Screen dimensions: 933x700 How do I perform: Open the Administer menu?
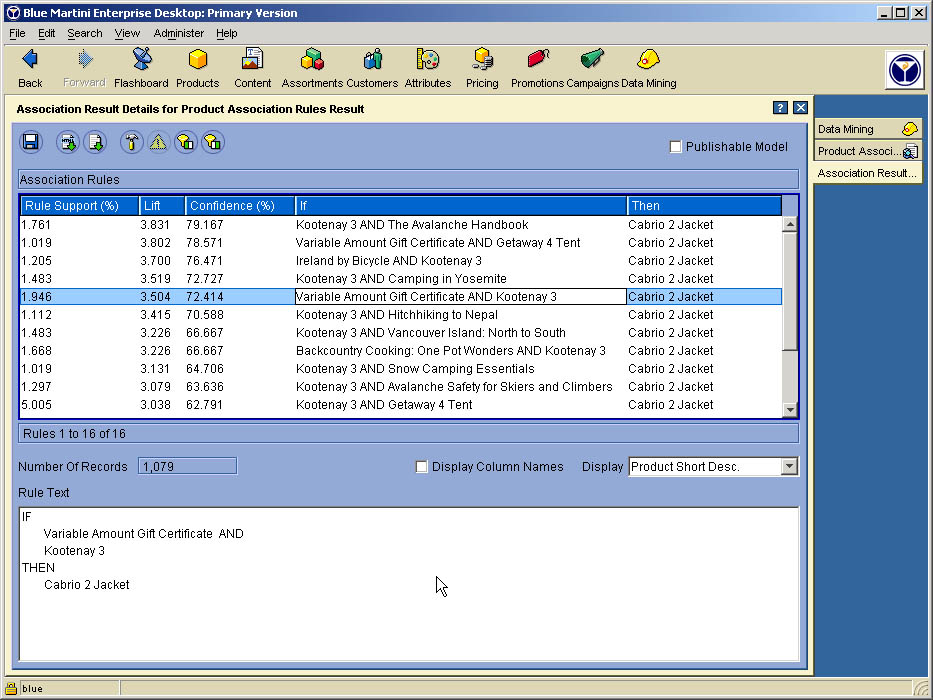[179, 33]
